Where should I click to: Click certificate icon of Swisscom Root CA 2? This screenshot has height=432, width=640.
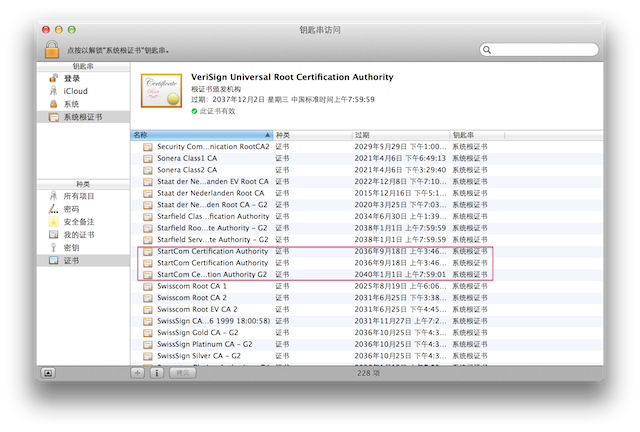click(148, 298)
